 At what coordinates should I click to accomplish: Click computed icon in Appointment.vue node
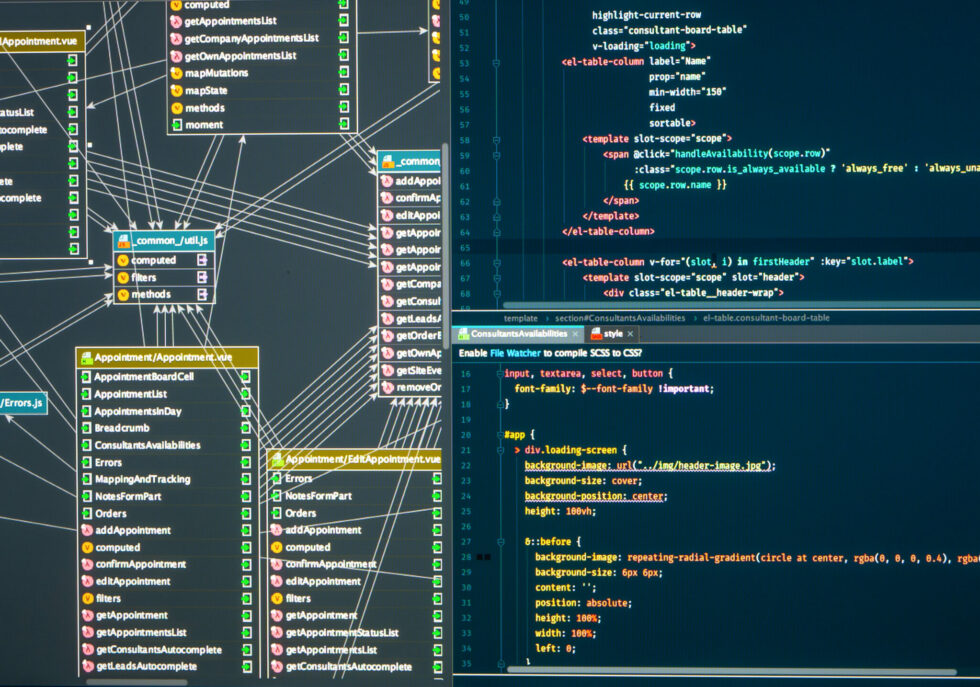pos(88,548)
